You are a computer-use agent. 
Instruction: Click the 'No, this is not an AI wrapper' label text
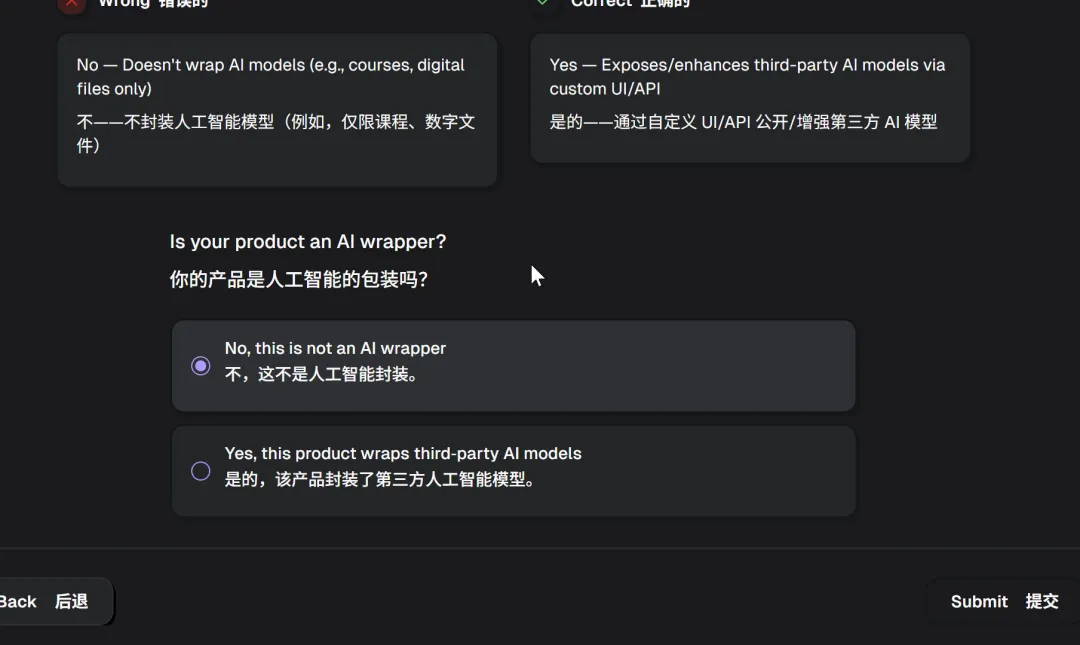point(335,348)
